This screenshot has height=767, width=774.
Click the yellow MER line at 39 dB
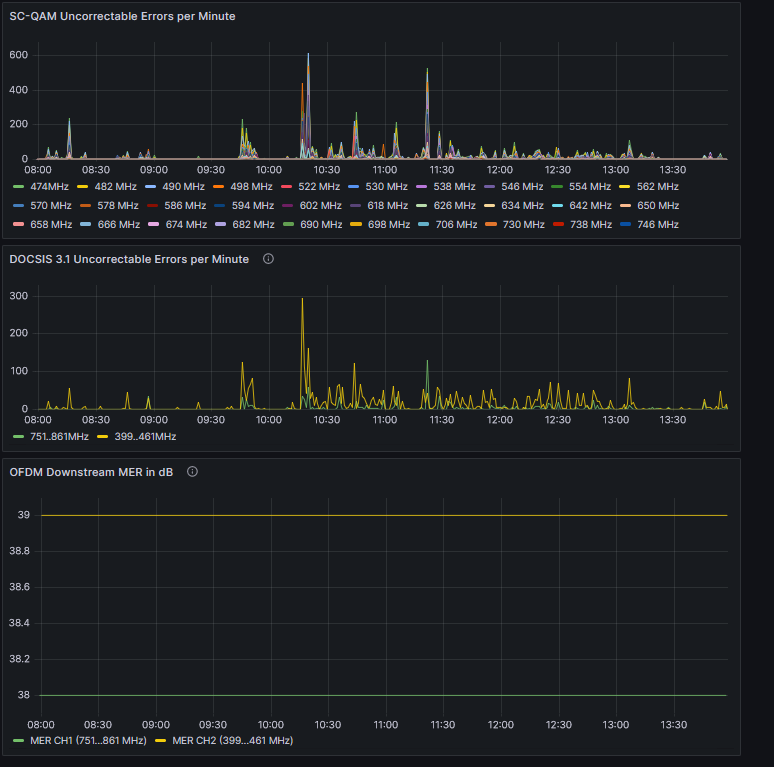click(x=384, y=515)
